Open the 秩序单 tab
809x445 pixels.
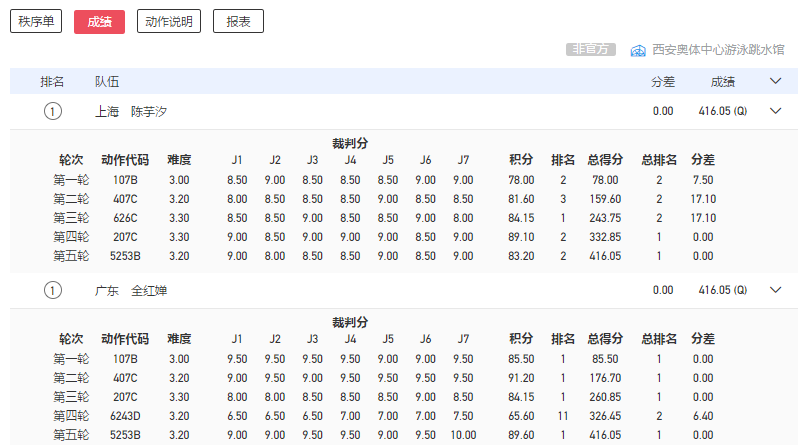point(36,21)
